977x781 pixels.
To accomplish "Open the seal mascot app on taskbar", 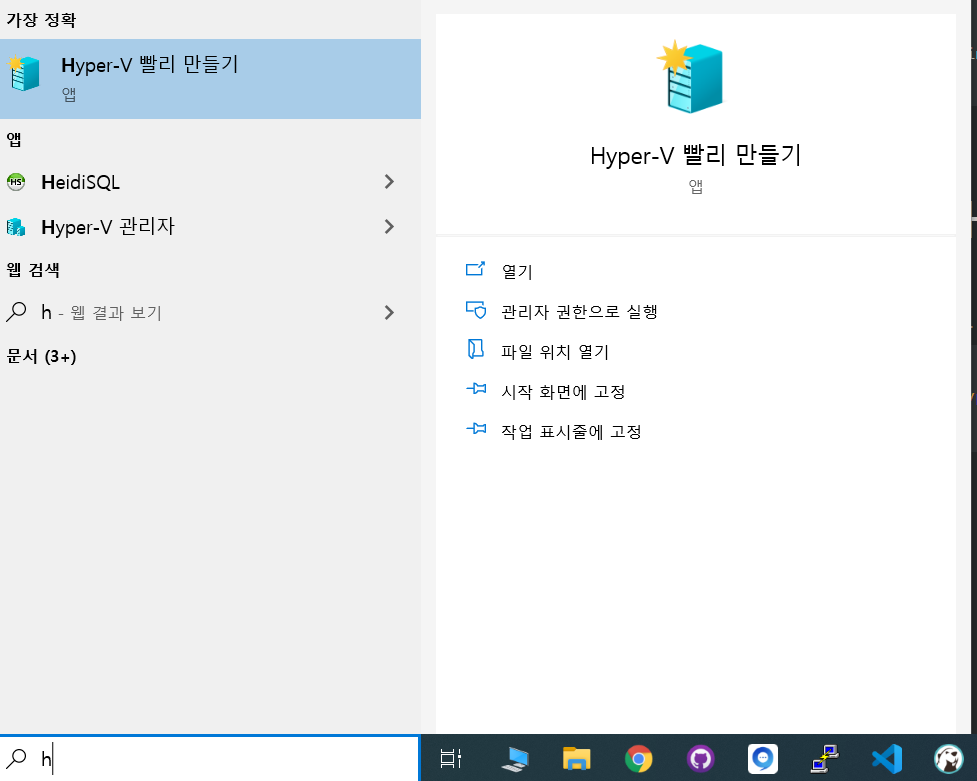I will point(949,759).
